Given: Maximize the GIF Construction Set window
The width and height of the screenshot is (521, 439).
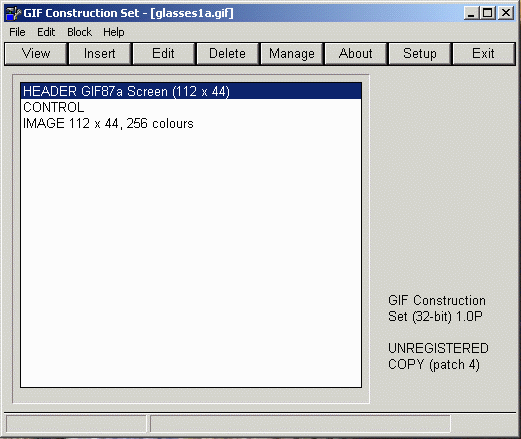Looking at the screenshot, I should point(487,13).
